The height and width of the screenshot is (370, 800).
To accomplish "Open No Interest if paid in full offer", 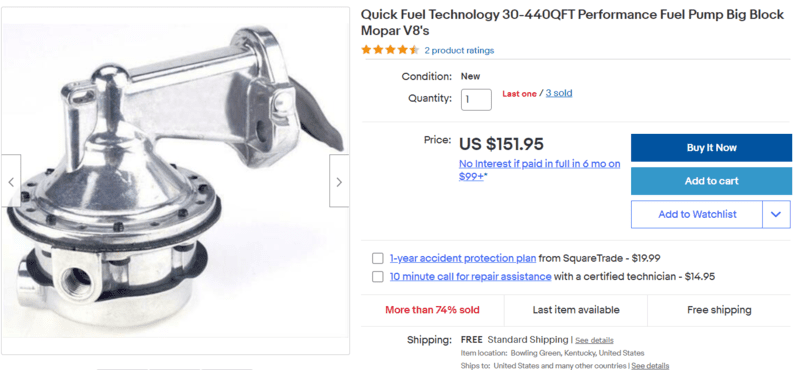I will pos(540,170).
